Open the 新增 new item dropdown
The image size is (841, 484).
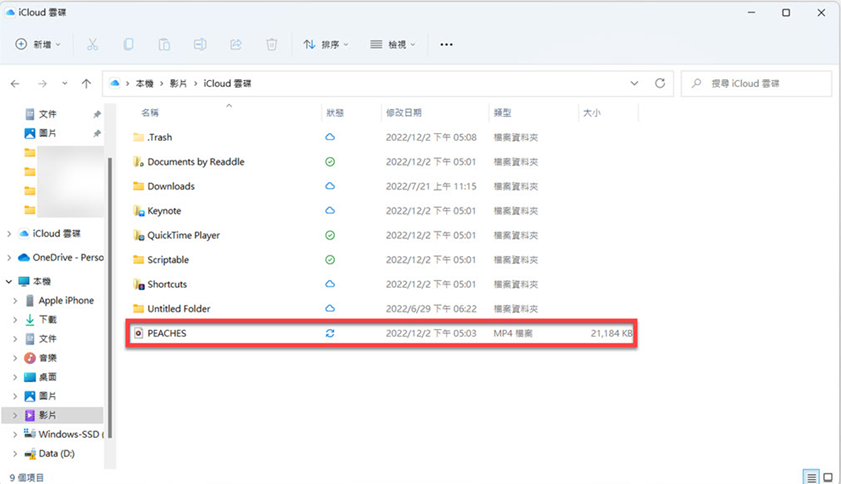click(x=38, y=45)
